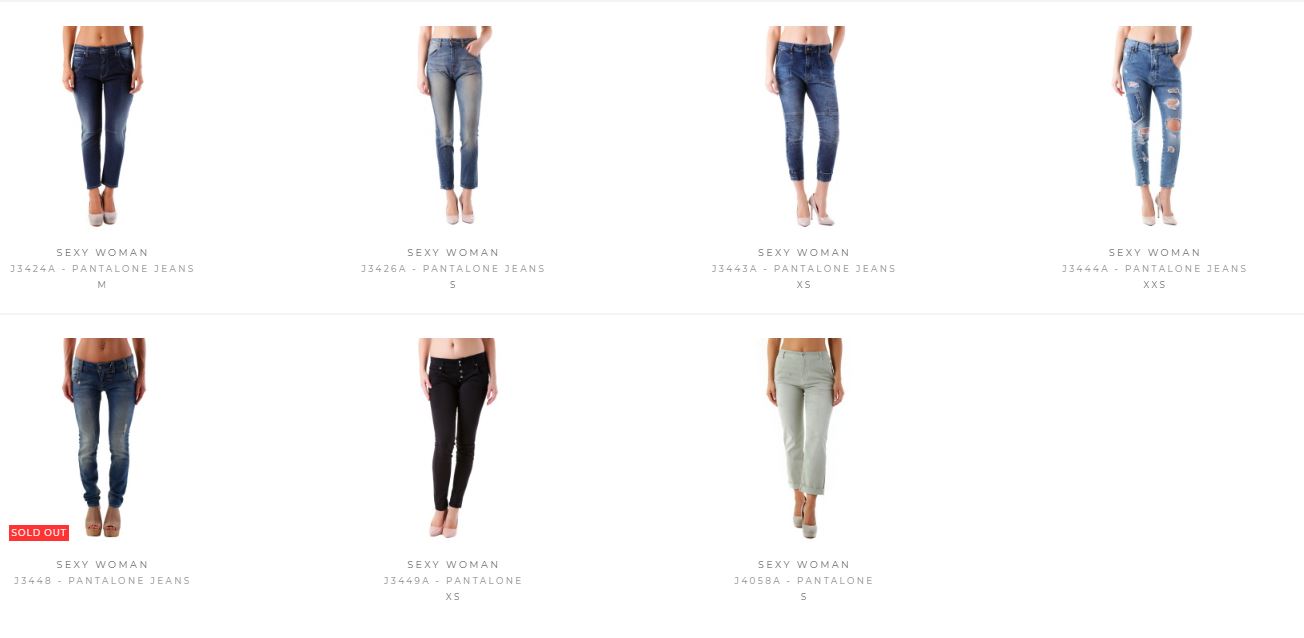Open J3449A - Pantalone product link
This screenshot has height=638, width=1304.
coord(453,580)
